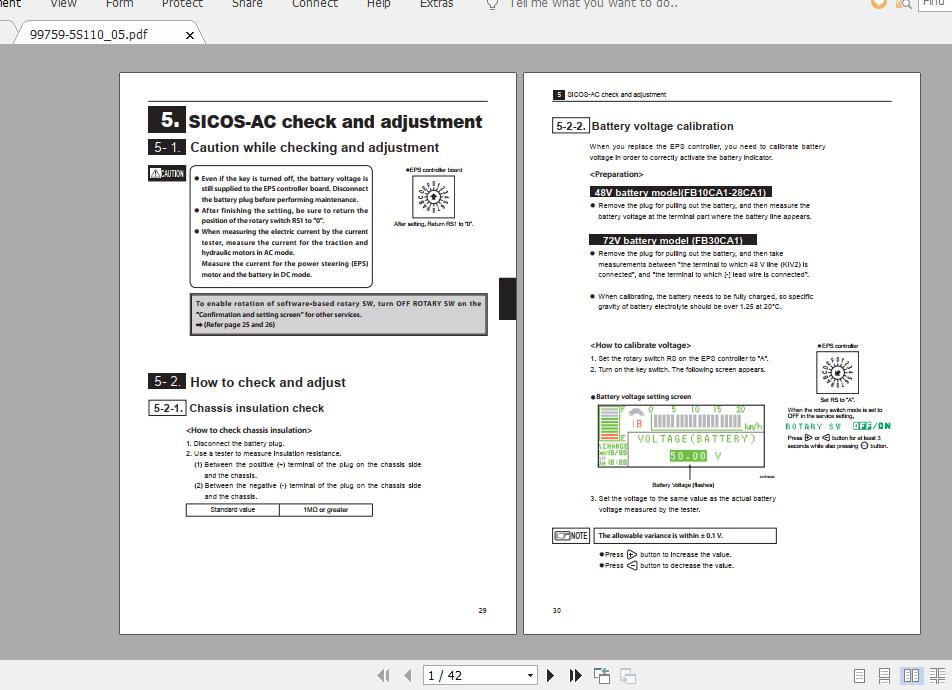
Task: Open the Protect menu
Action: 182,4
